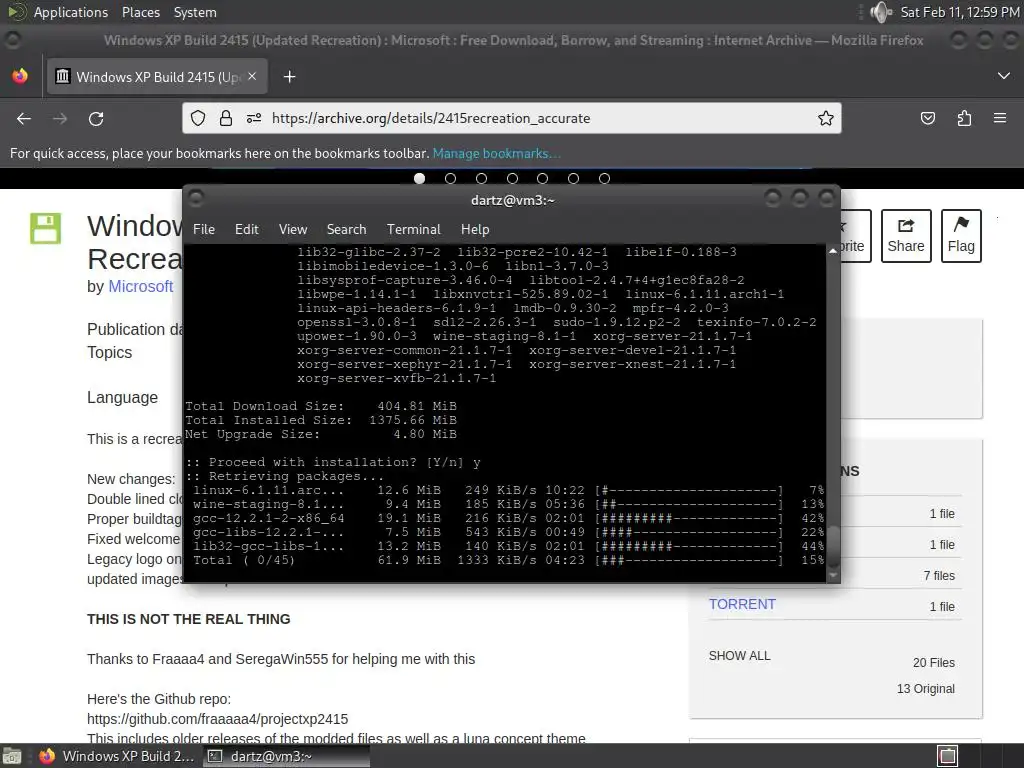Select the first carousel dot
Viewport: 1024px width, 768px height.
coord(419,178)
